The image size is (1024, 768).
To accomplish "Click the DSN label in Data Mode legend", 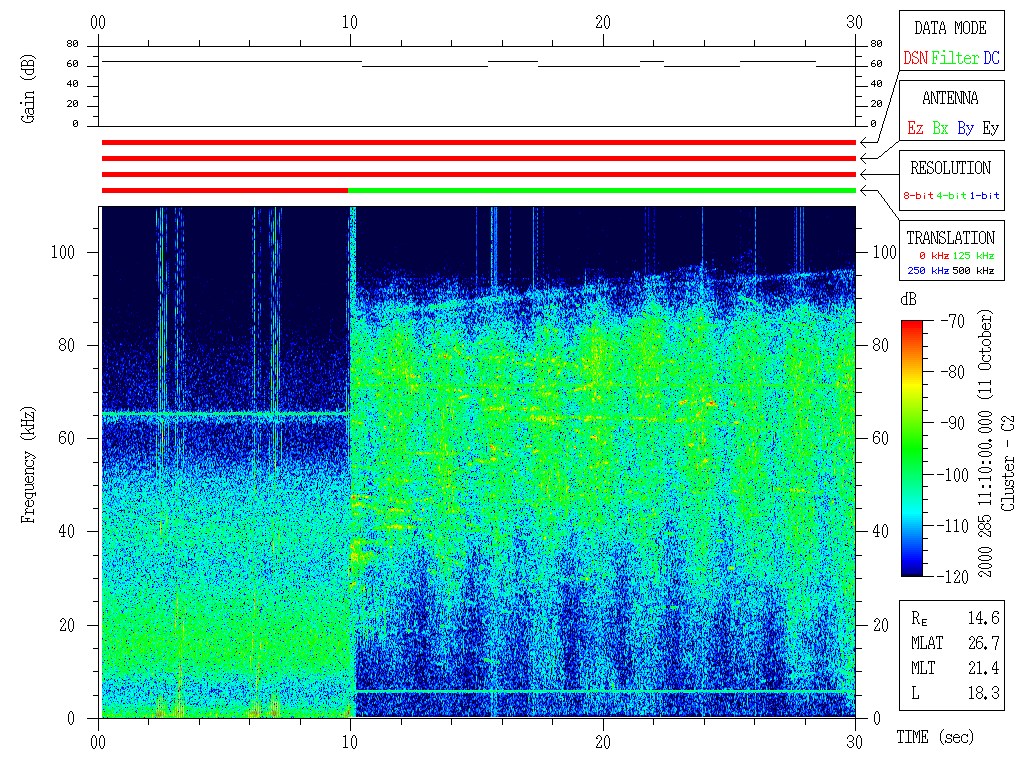I will 915,58.
